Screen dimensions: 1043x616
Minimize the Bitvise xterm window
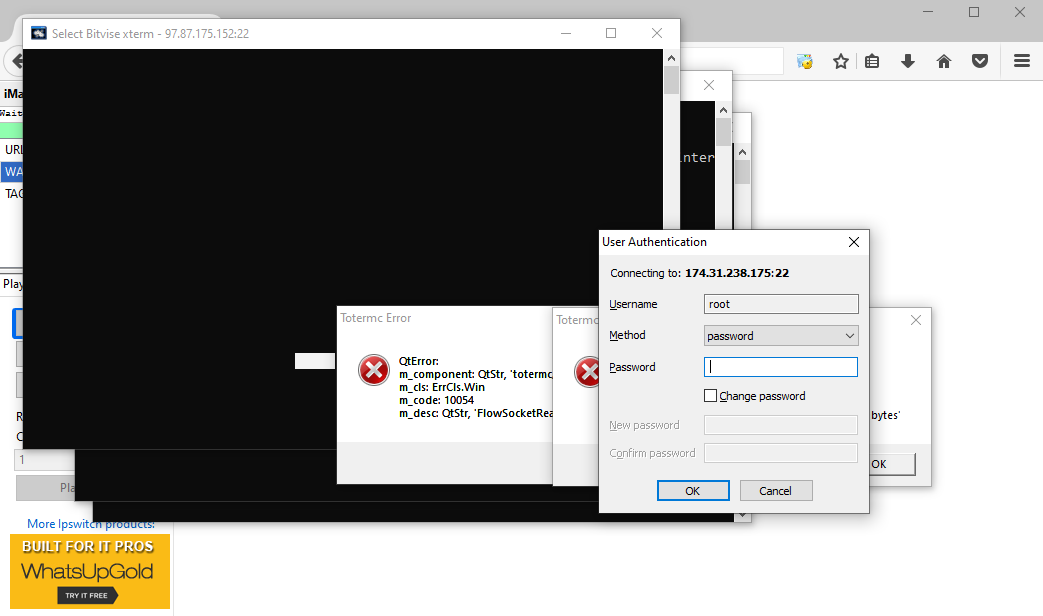[566, 33]
